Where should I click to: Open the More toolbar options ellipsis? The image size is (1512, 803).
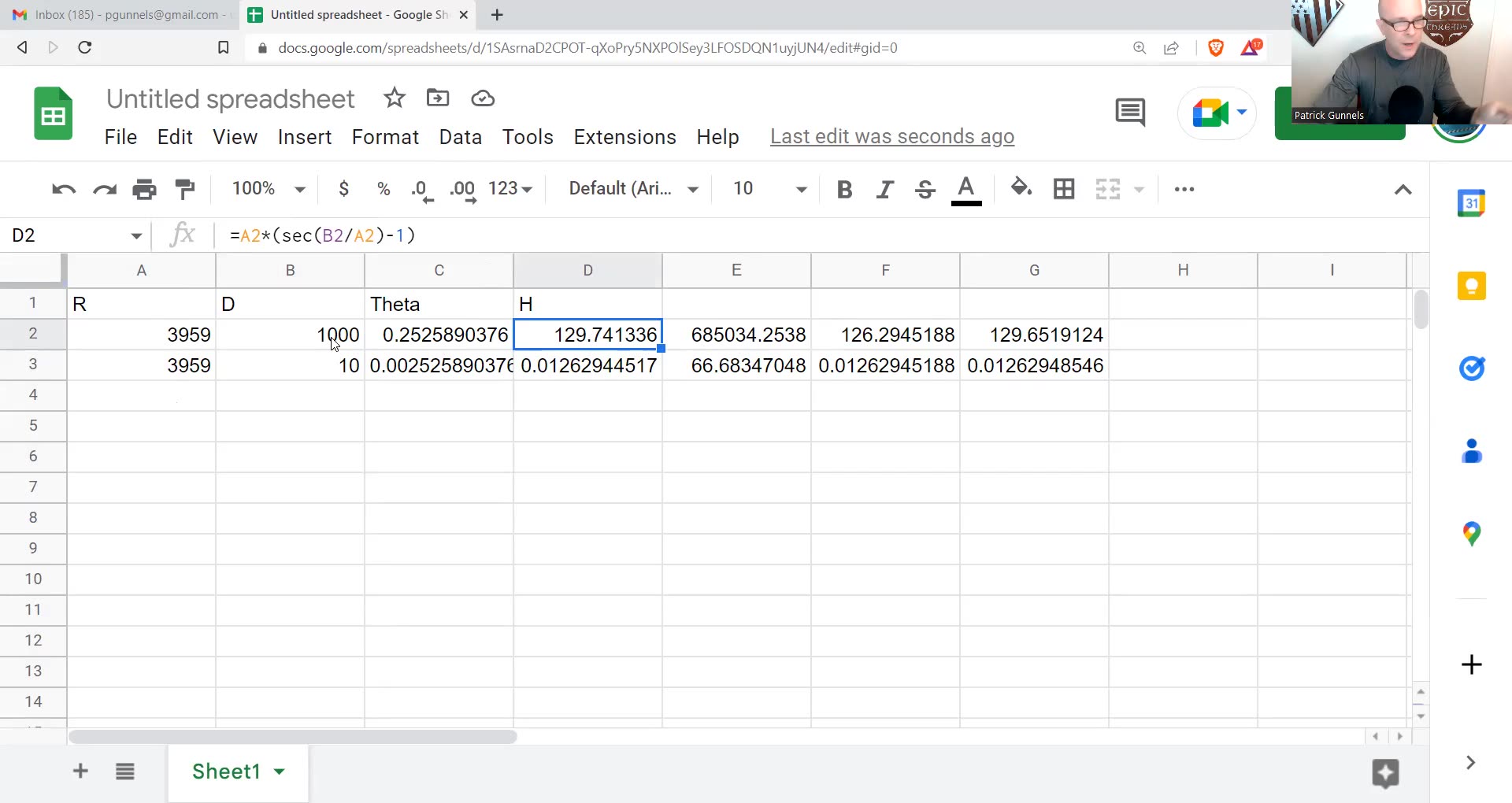click(x=1184, y=189)
